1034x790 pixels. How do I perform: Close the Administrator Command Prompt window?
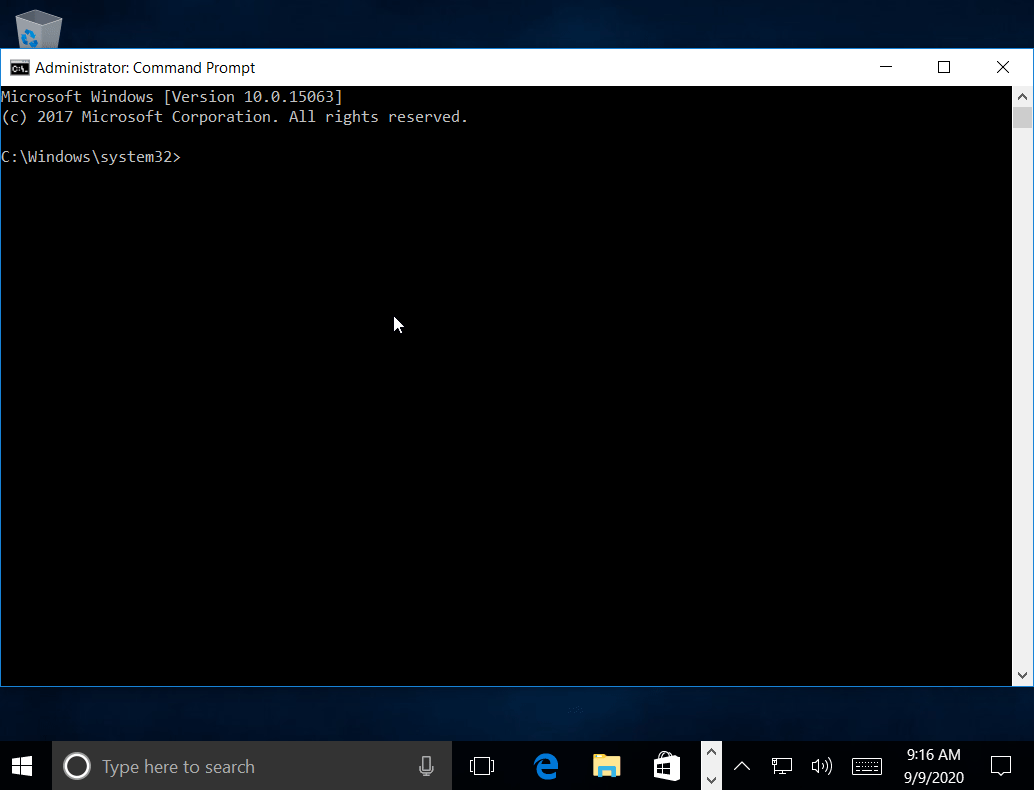[1002, 67]
